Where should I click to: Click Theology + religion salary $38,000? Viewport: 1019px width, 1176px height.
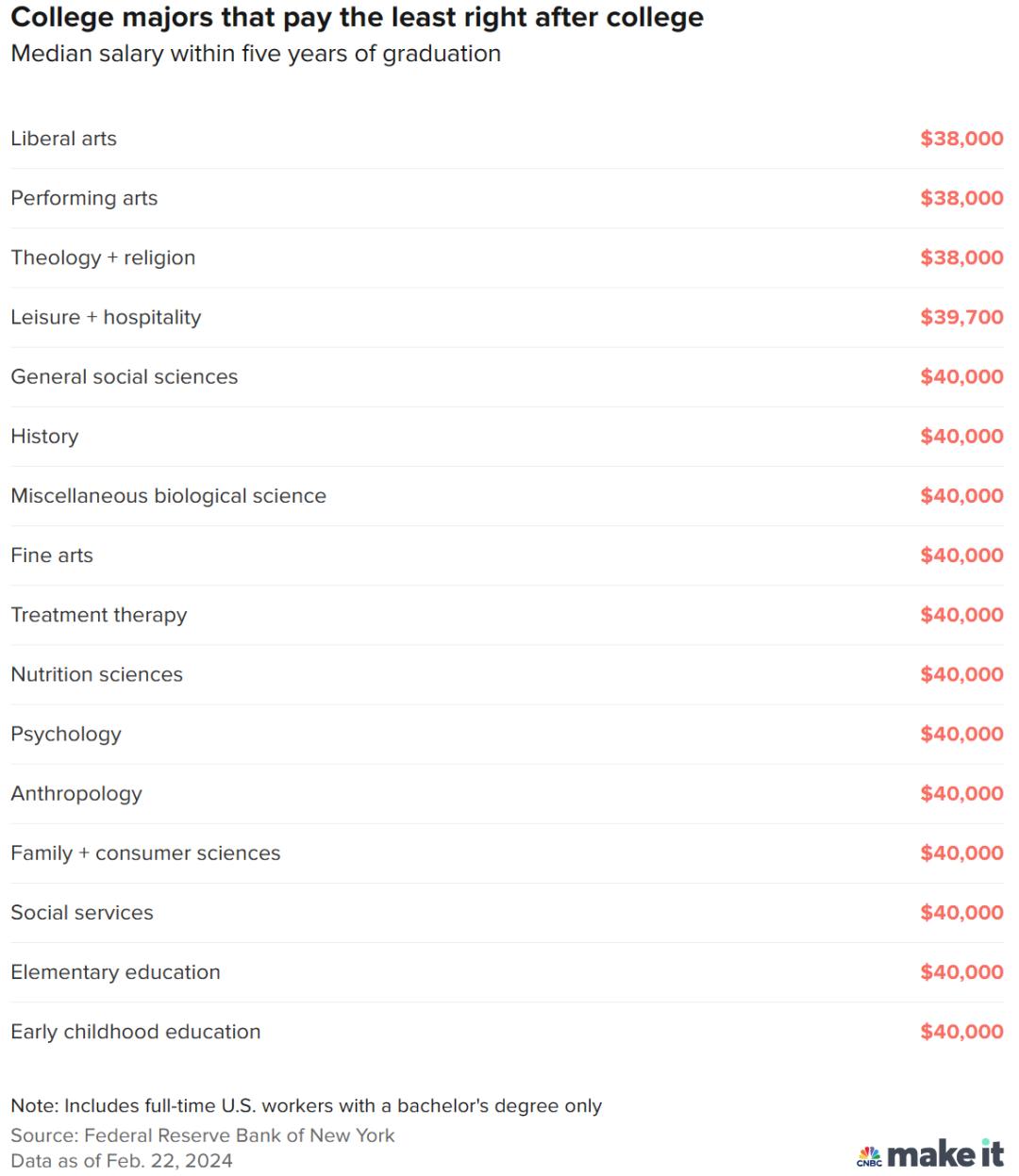(961, 257)
